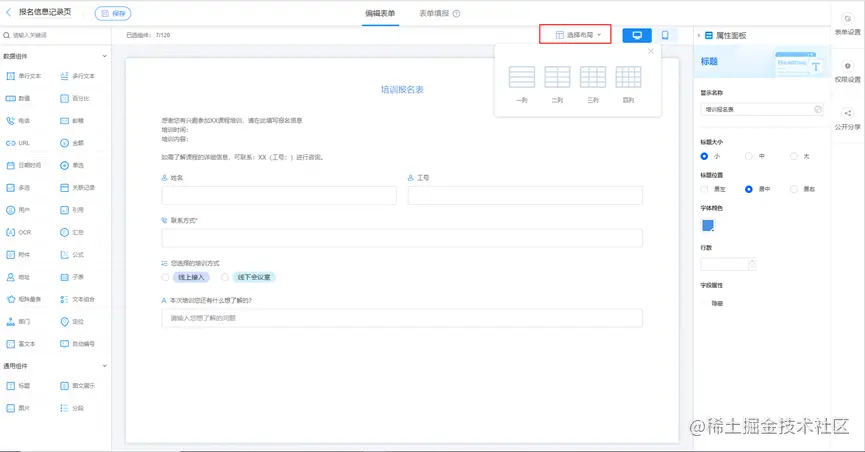Add the URL component
865x452 pixels.
(x=18, y=143)
